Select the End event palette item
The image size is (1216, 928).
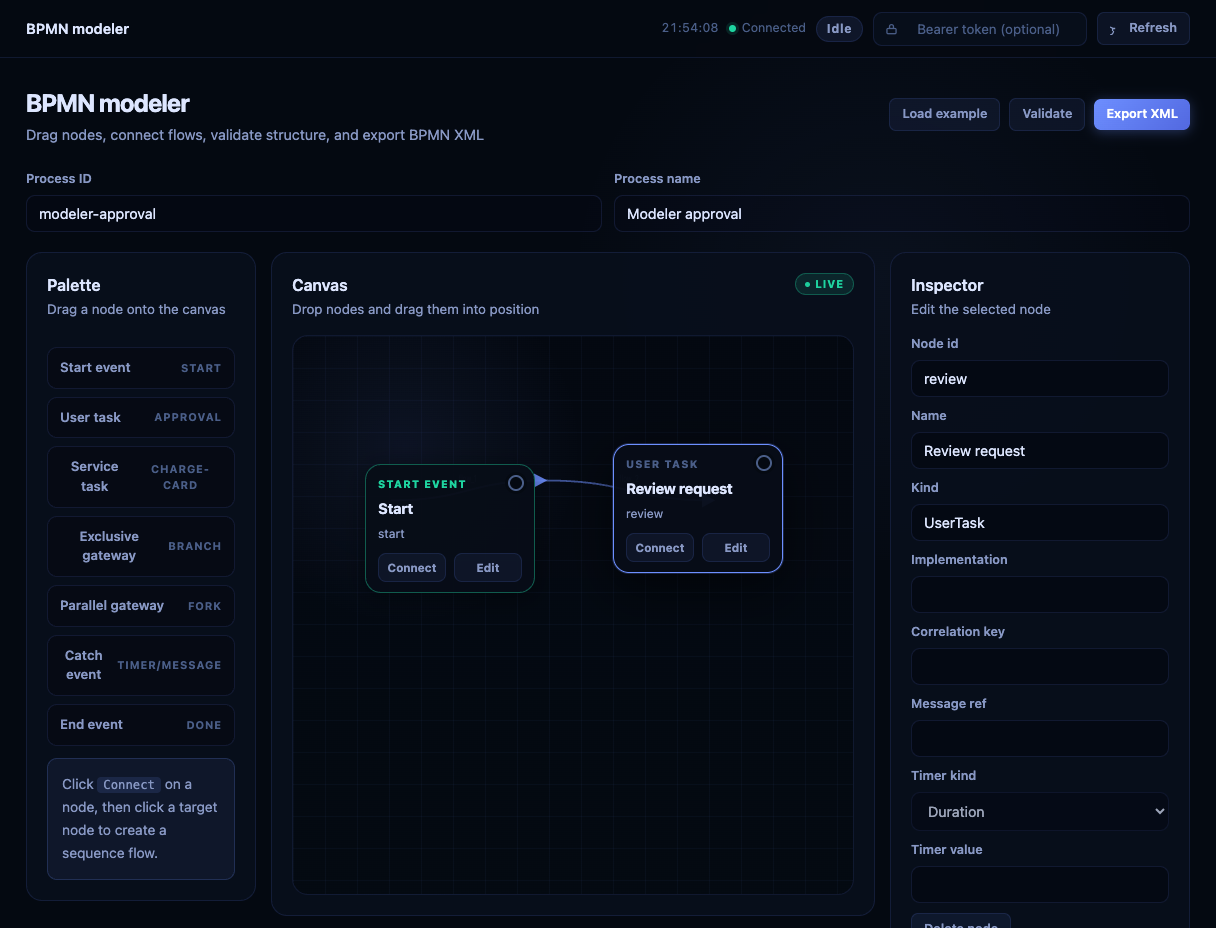(x=141, y=725)
